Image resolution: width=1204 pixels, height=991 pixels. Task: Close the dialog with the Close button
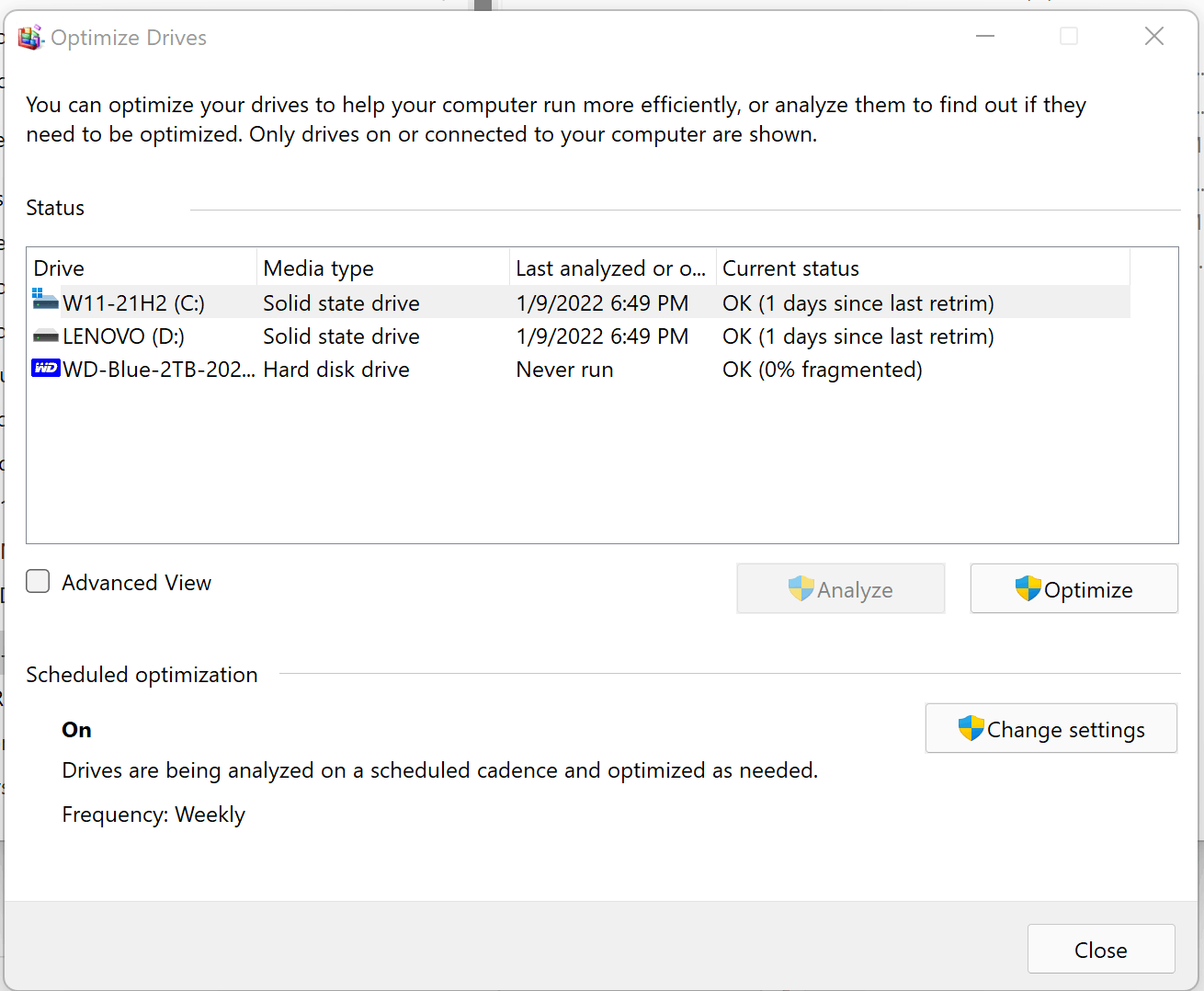coord(1101,949)
